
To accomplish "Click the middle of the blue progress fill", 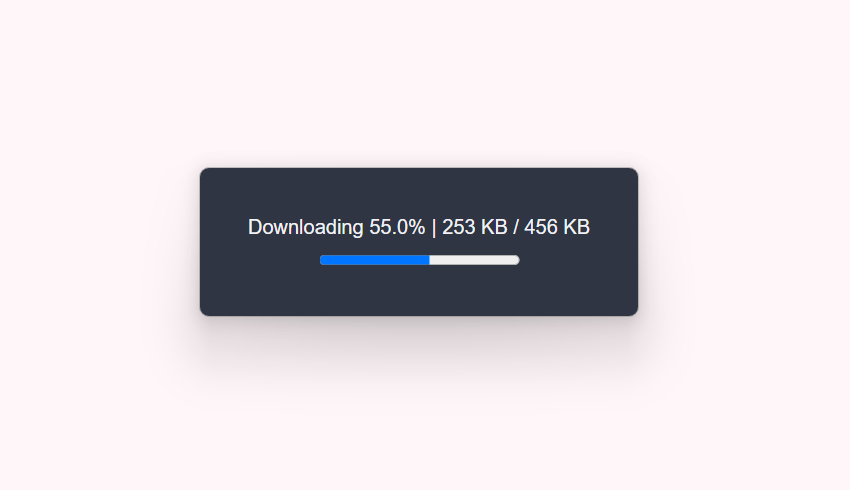I will point(375,260).
